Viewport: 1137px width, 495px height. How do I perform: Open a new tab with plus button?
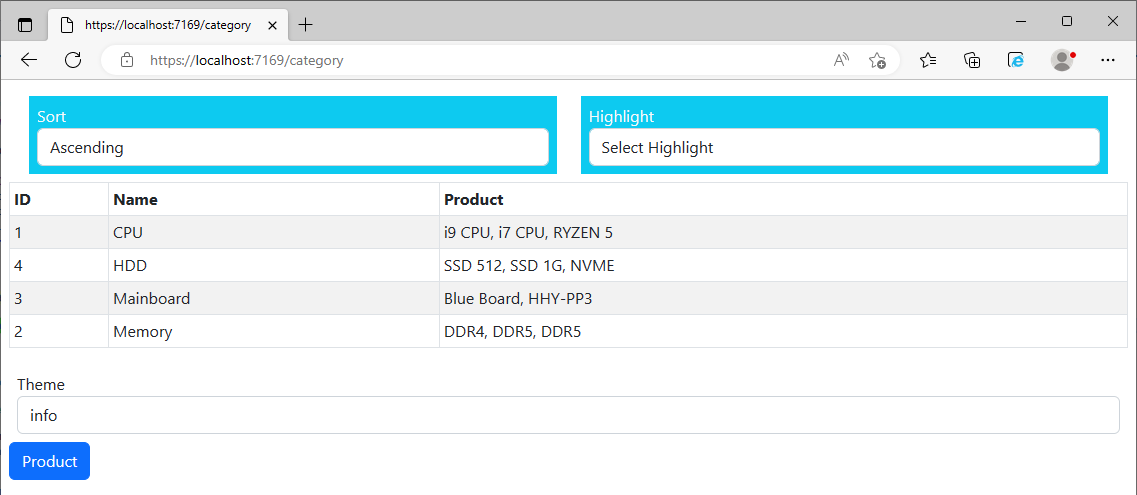[x=306, y=25]
